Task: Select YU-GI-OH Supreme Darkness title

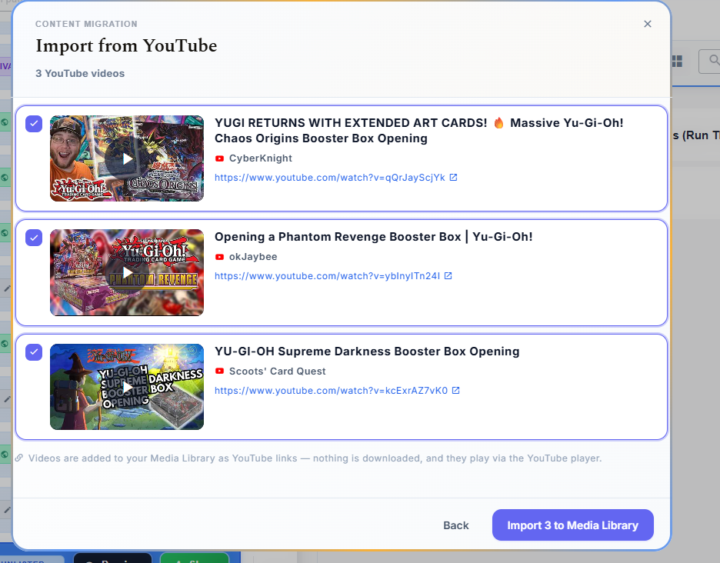Action: tap(367, 351)
